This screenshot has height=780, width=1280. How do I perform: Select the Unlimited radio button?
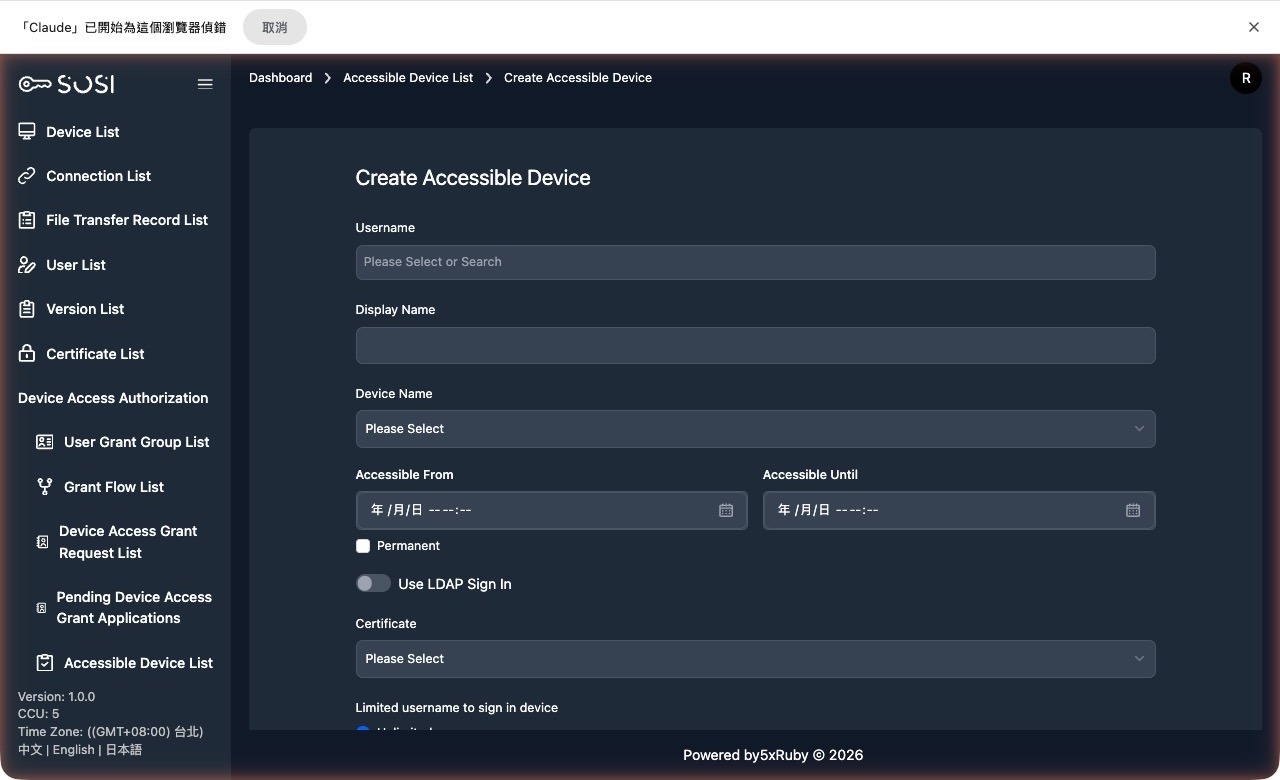(363, 732)
